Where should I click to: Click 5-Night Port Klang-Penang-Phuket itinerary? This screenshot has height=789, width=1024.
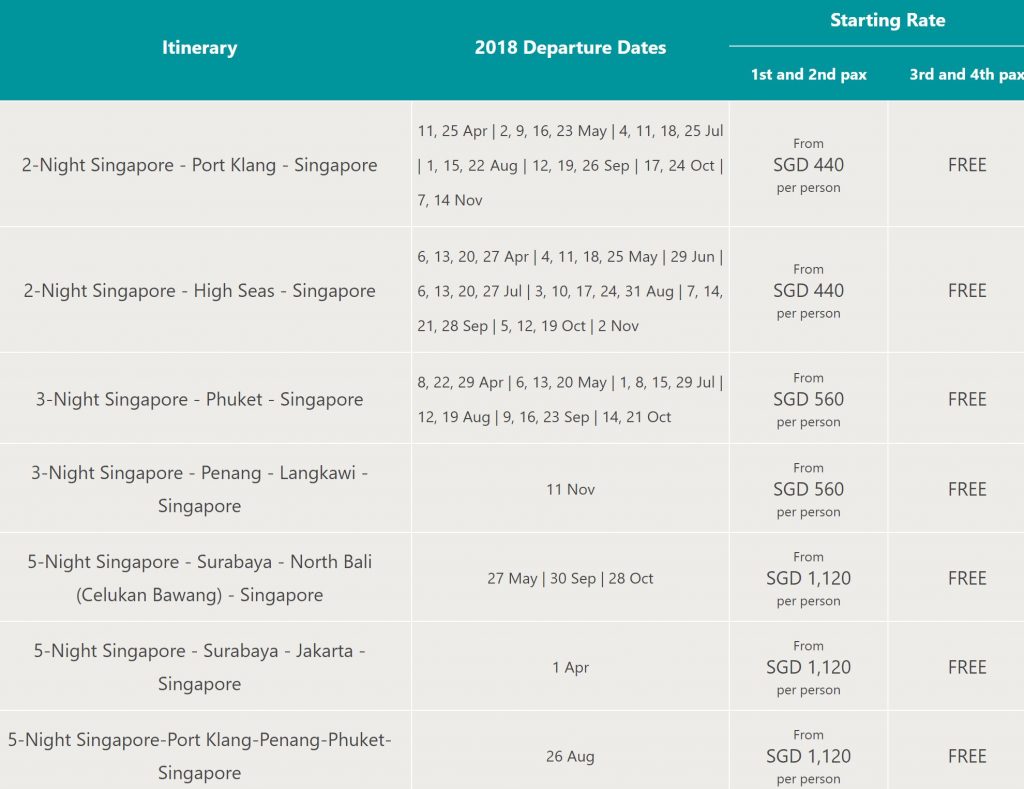200,756
